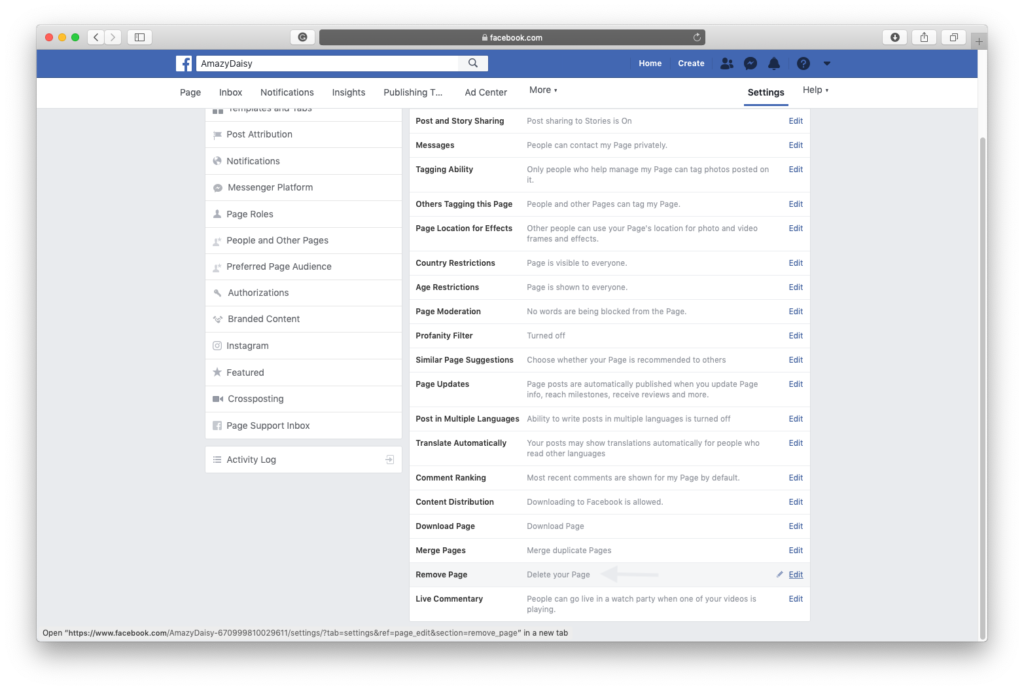Open Activity Log in sidebar
1024x690 pixels.
pos(251,460)
